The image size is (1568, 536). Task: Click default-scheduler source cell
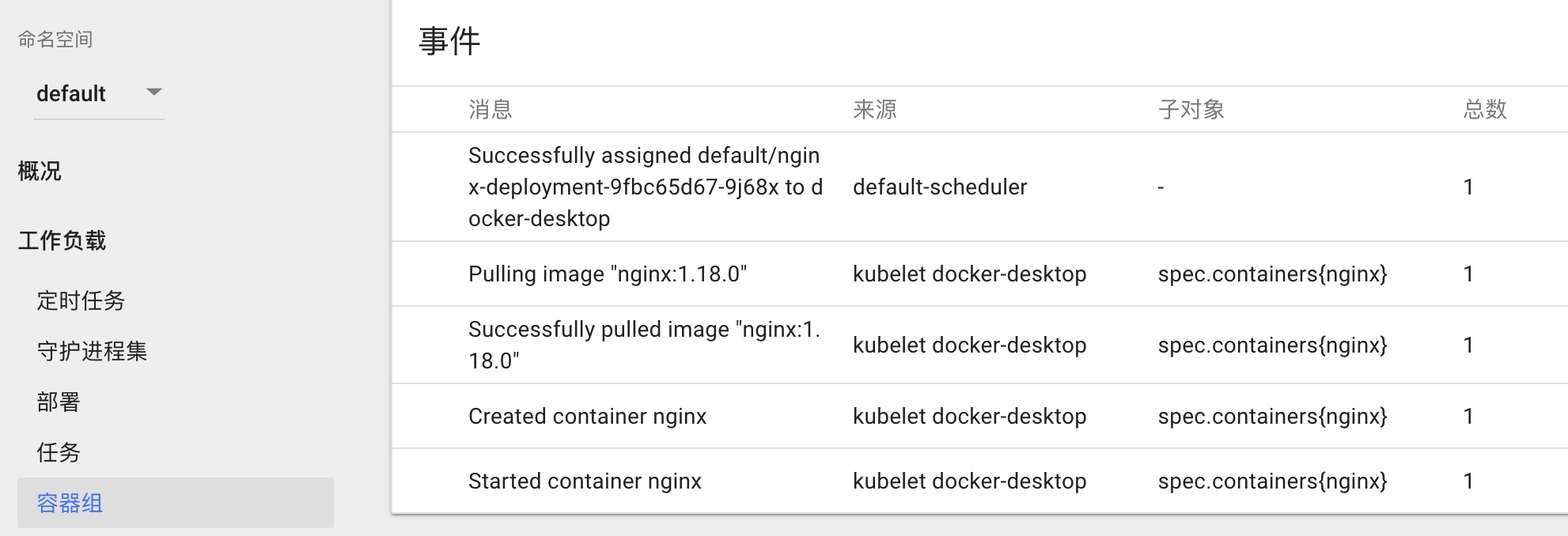(x=940, y=187)
